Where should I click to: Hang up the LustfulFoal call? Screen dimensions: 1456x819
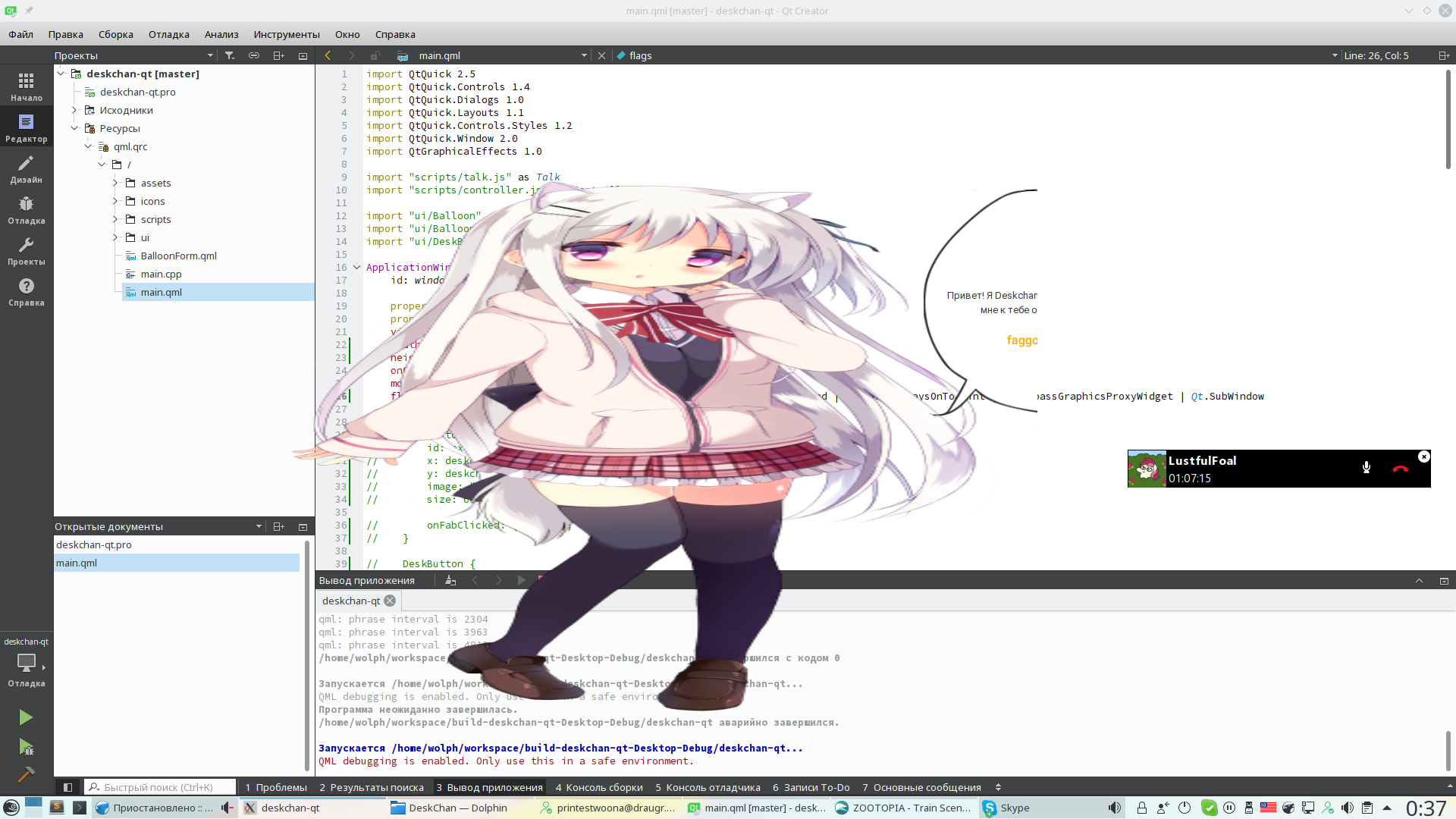point(1401,469)
